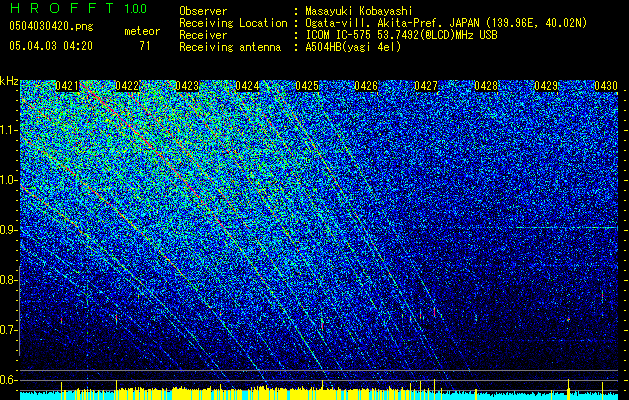Click the kHz axis unit label
The image size is (629, 400).
tap(9, 81)
